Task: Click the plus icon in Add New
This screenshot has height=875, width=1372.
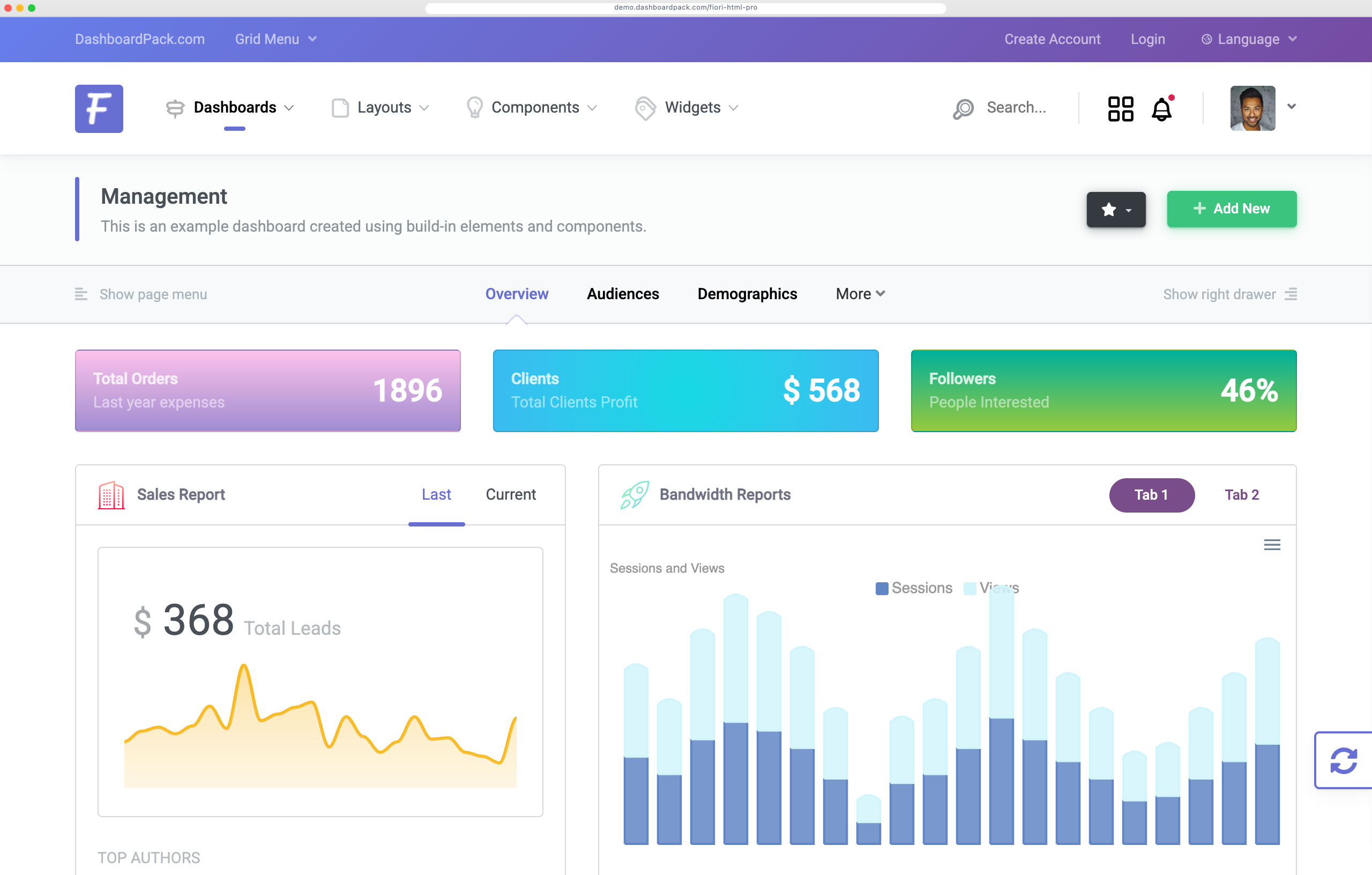Action: pos(1199,209)
